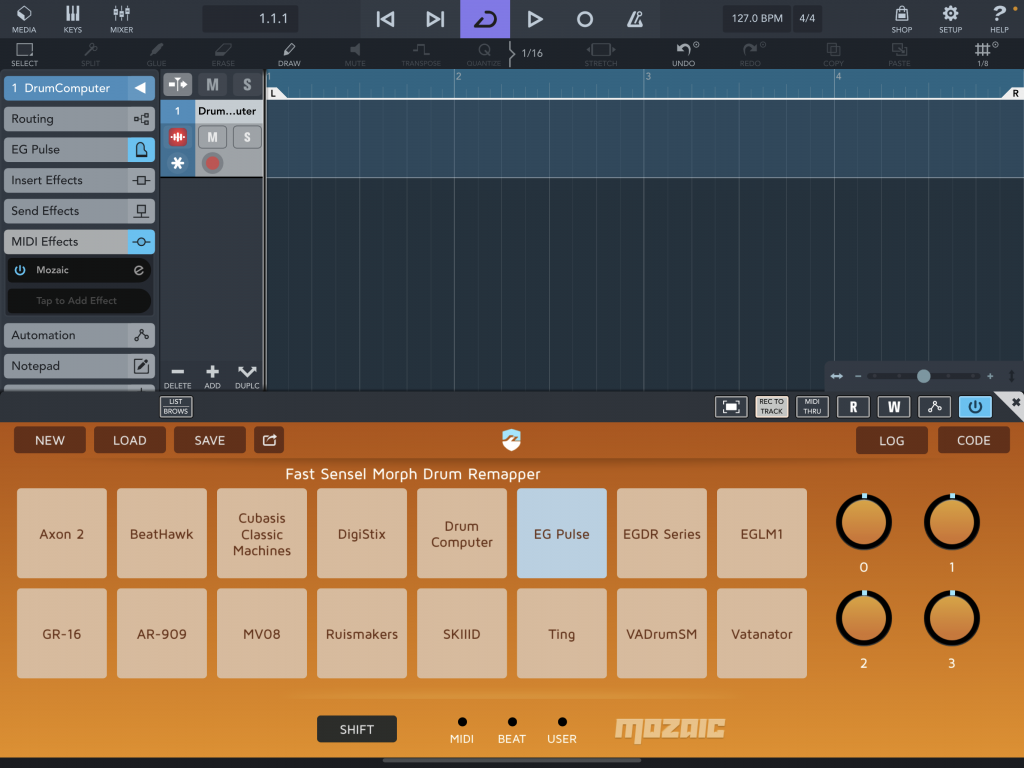Screen dimensions: 1024x768
Task: Jump to the next locator
Action: pyautogui.click(x=435, y=19)
